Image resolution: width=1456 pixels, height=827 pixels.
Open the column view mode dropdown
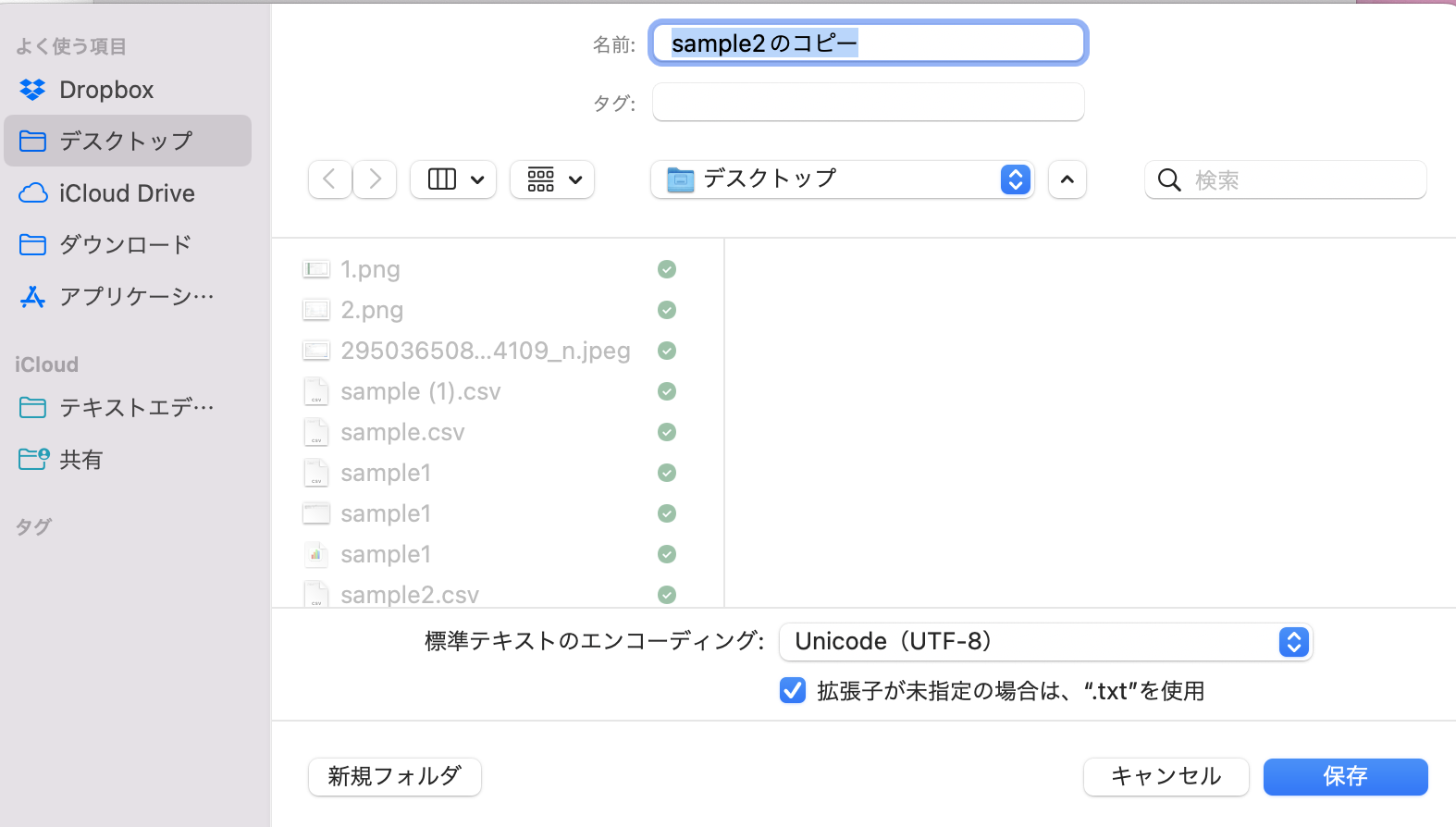point(453,179)
